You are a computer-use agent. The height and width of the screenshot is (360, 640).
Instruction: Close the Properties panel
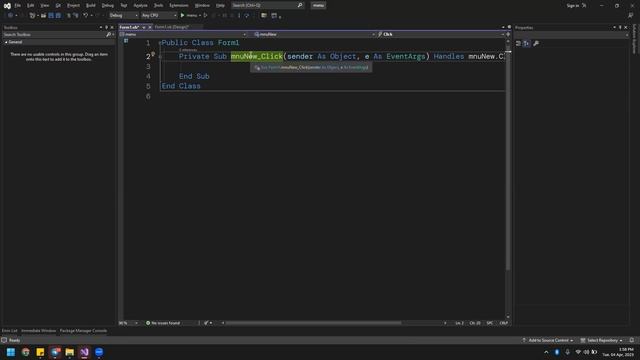[x=626, y=28]
